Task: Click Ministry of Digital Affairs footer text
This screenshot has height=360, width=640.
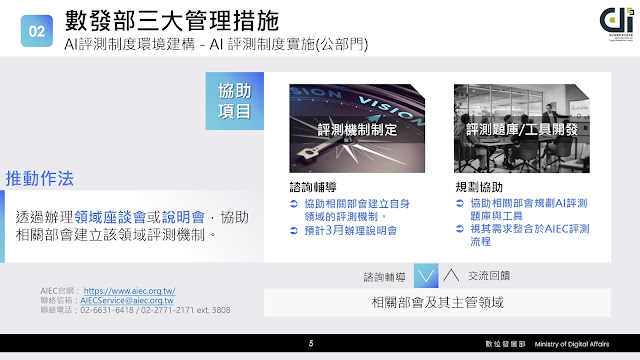Action: pos(572,344)
